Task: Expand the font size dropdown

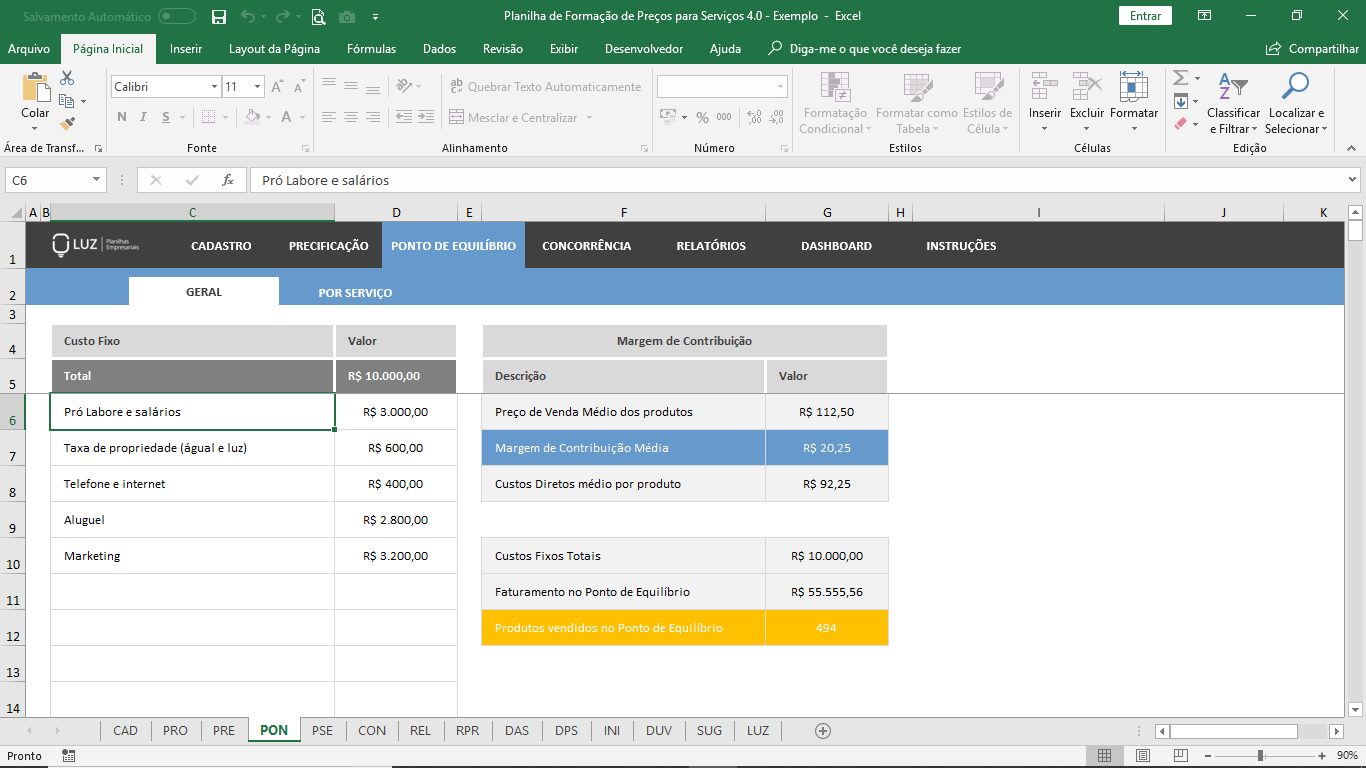Action: (x=257, y=87)
